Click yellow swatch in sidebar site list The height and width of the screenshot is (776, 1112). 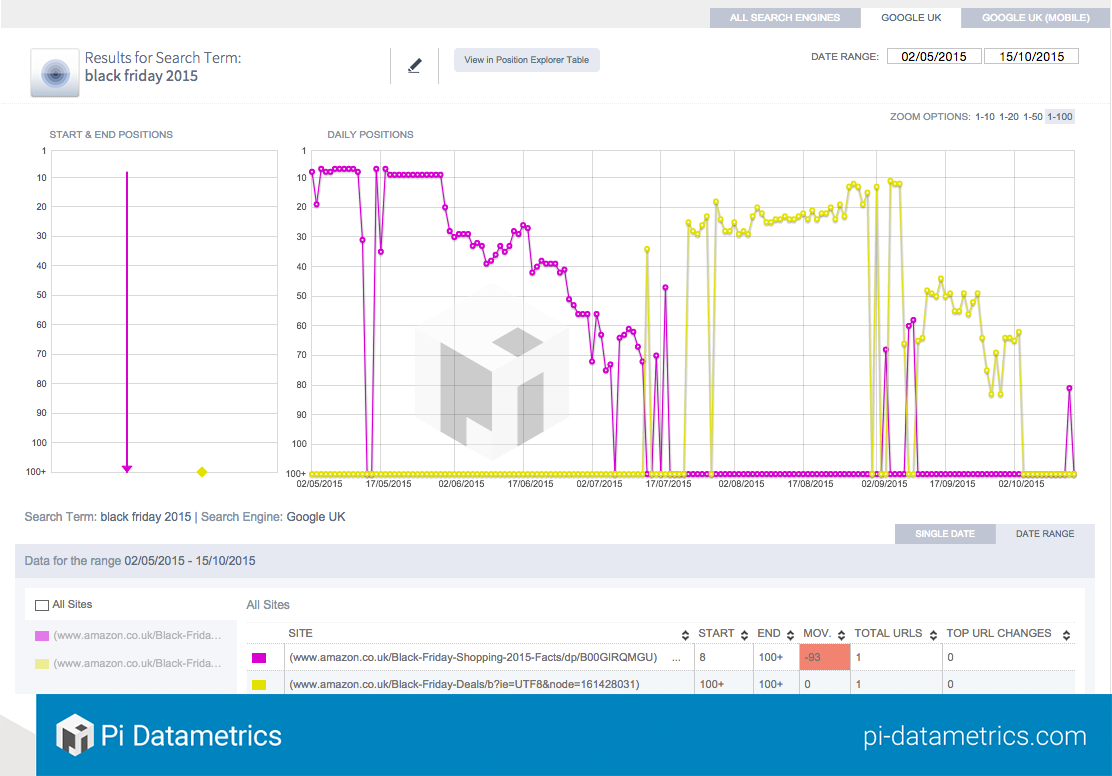[42, 664]
